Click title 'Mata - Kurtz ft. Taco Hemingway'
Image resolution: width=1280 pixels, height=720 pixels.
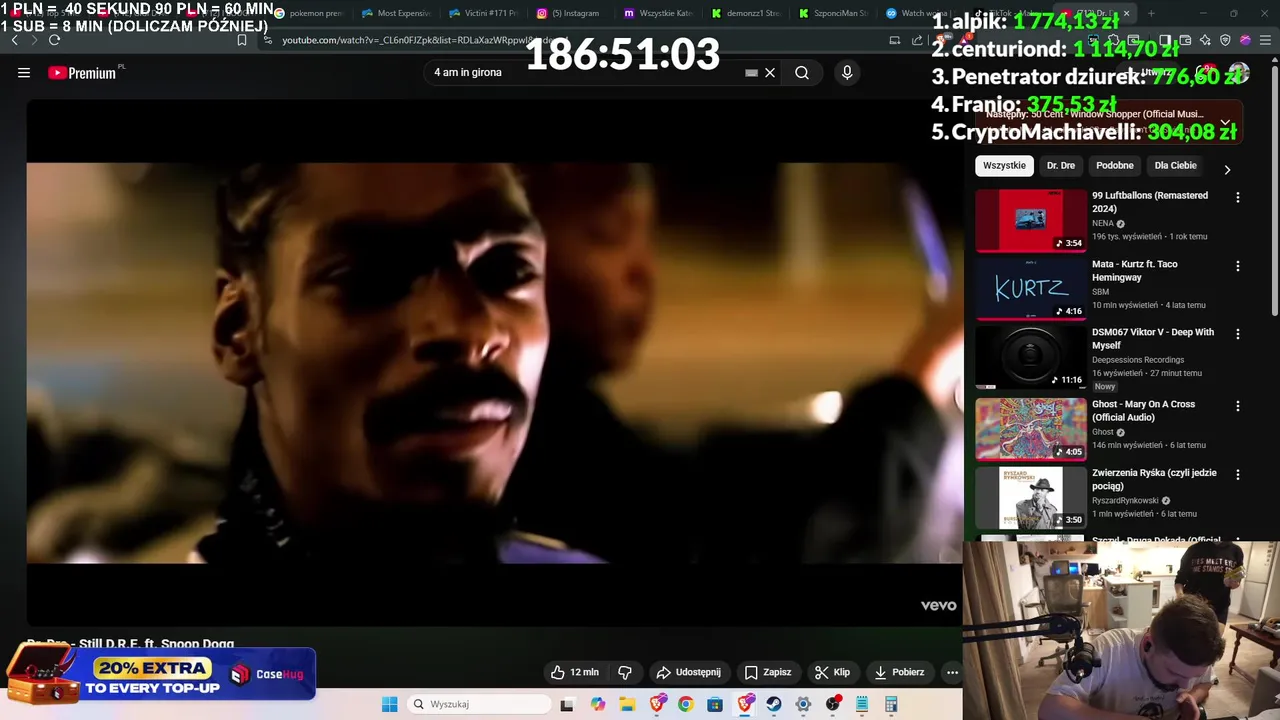(x=1135, y=271)
